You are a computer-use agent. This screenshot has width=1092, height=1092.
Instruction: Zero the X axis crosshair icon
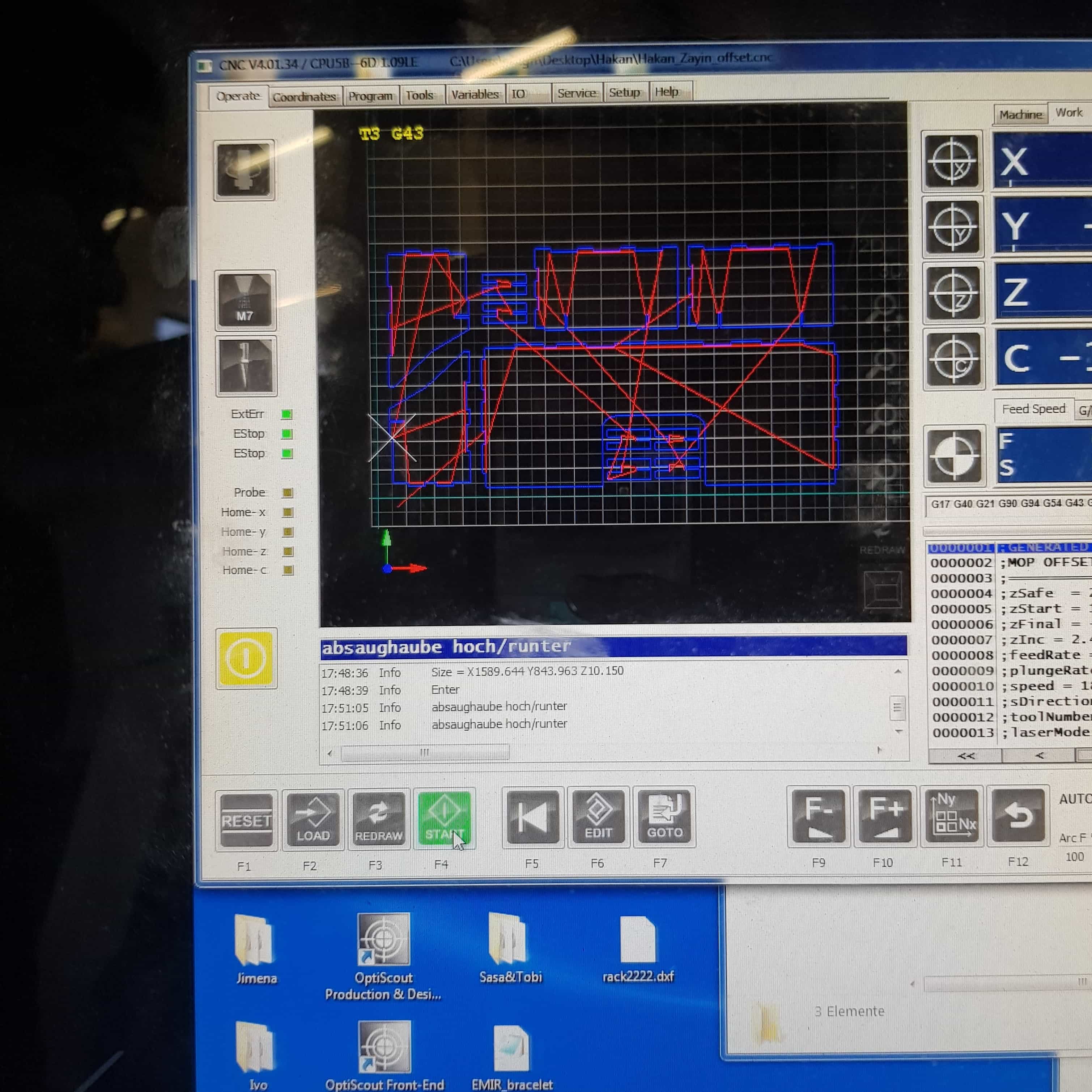952,162
